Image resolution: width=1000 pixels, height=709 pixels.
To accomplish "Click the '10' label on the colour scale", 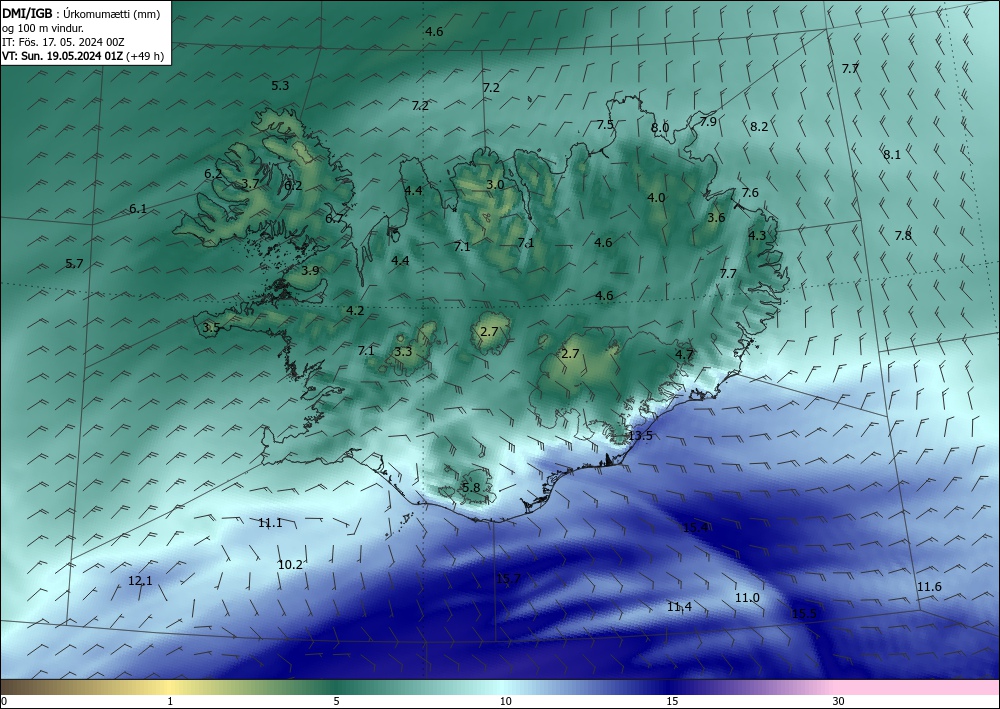I will [506, 702].
